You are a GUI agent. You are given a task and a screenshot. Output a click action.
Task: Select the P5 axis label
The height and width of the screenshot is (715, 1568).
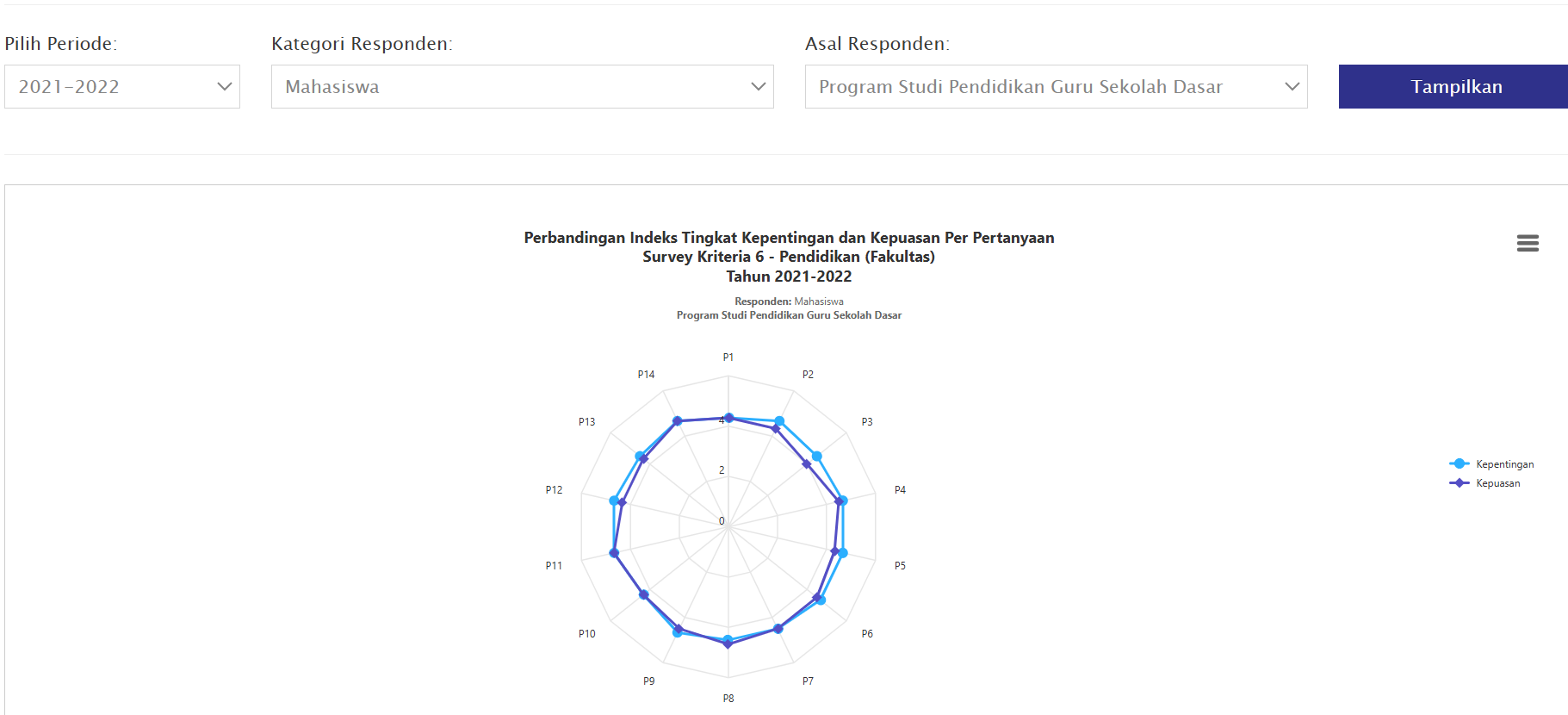pos(900,565)
